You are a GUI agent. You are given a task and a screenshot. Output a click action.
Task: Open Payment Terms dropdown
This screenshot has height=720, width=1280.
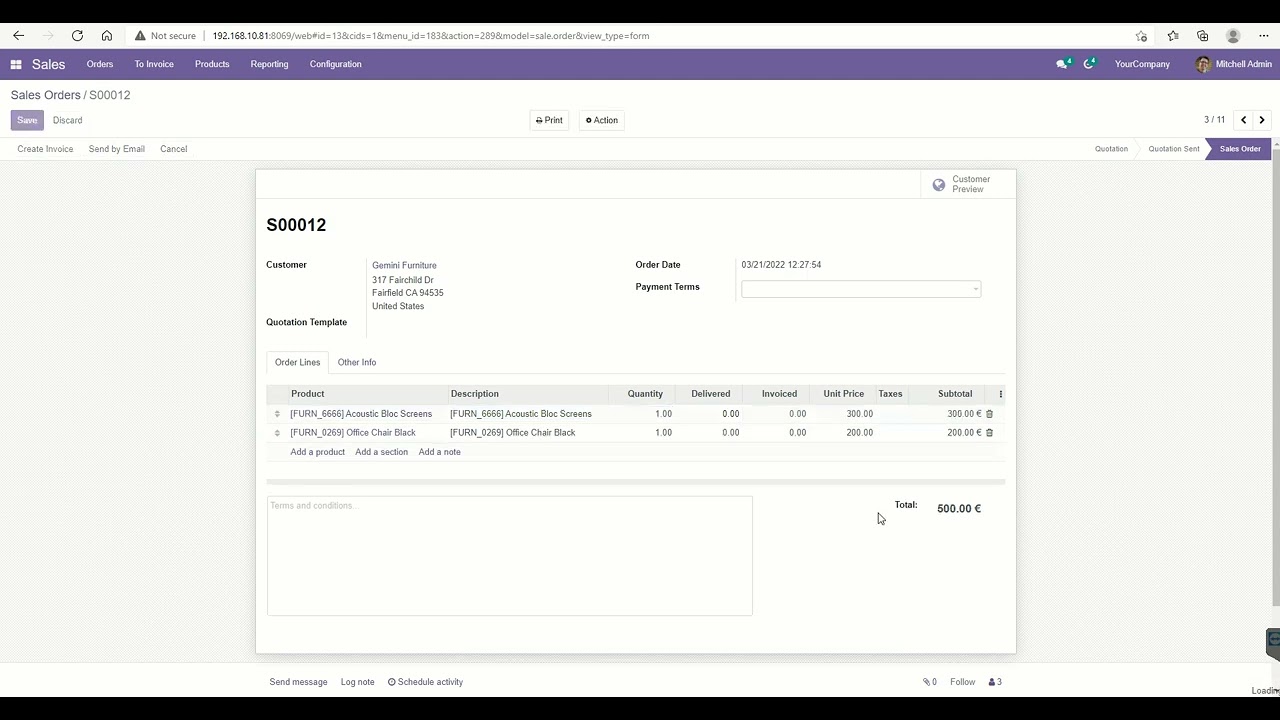(861, 289)
